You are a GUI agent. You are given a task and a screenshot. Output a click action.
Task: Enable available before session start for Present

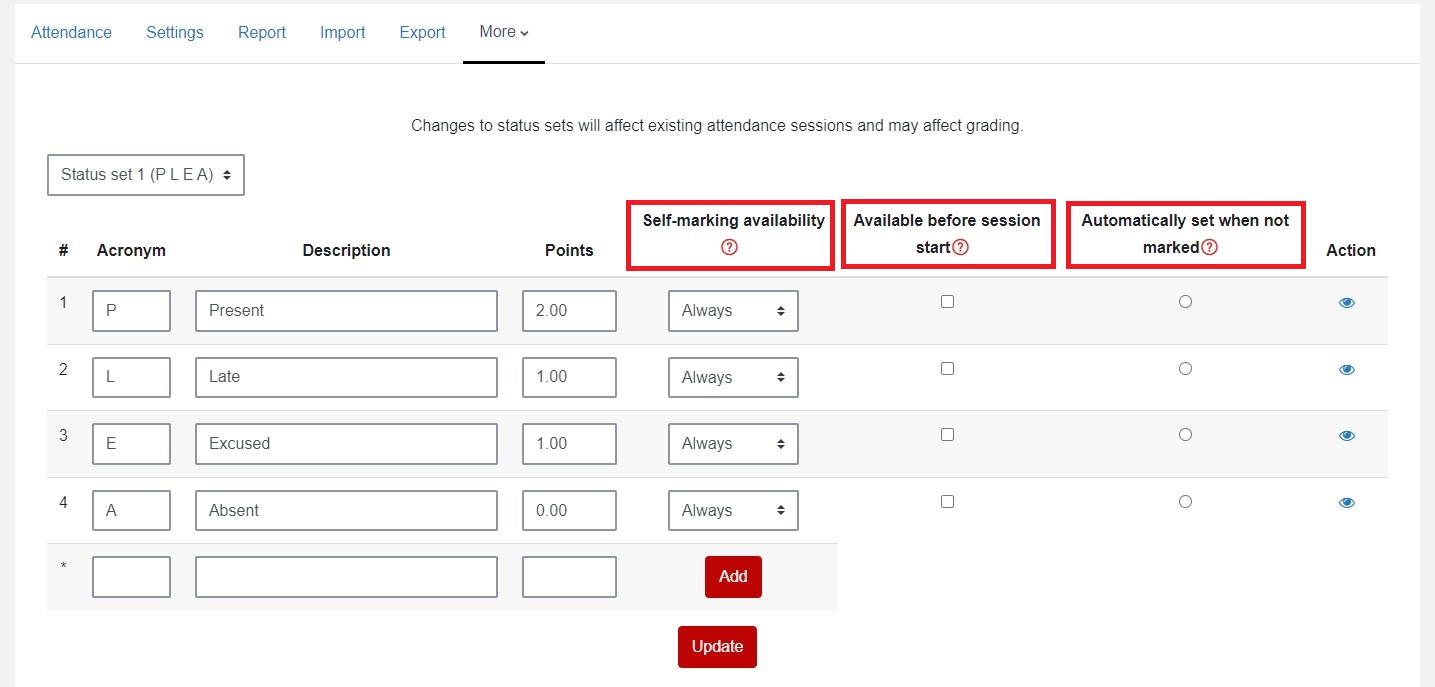[947, 301]
